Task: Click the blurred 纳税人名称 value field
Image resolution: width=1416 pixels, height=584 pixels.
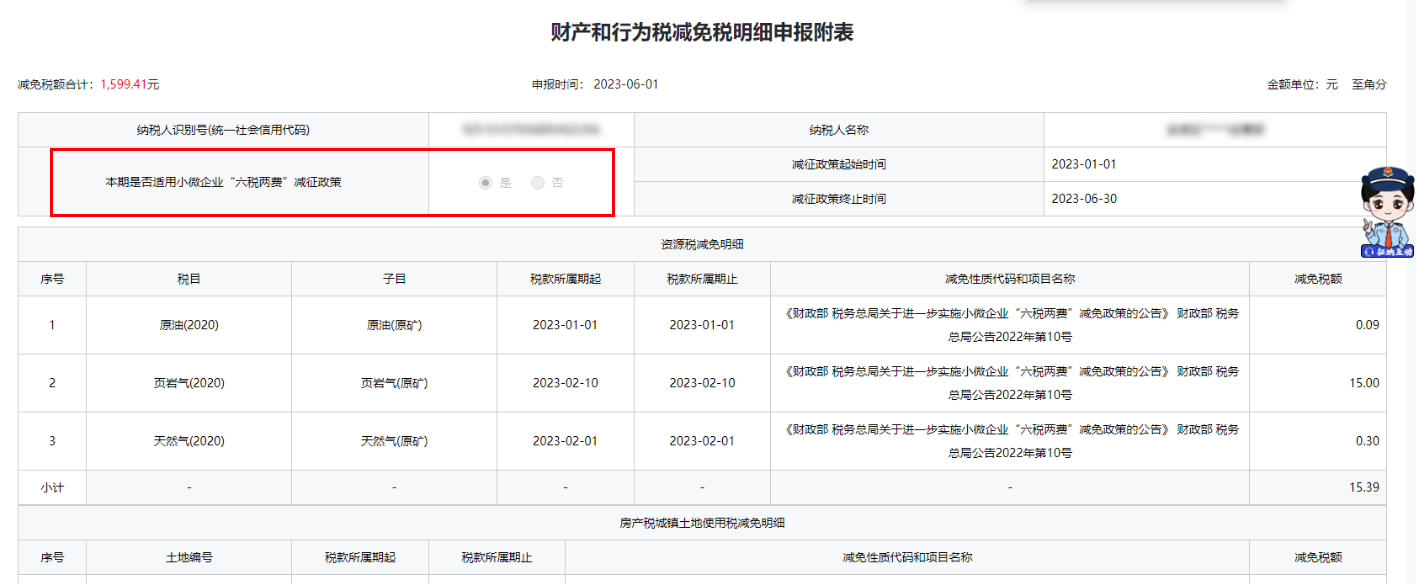Action: [x=1215, y=130]
